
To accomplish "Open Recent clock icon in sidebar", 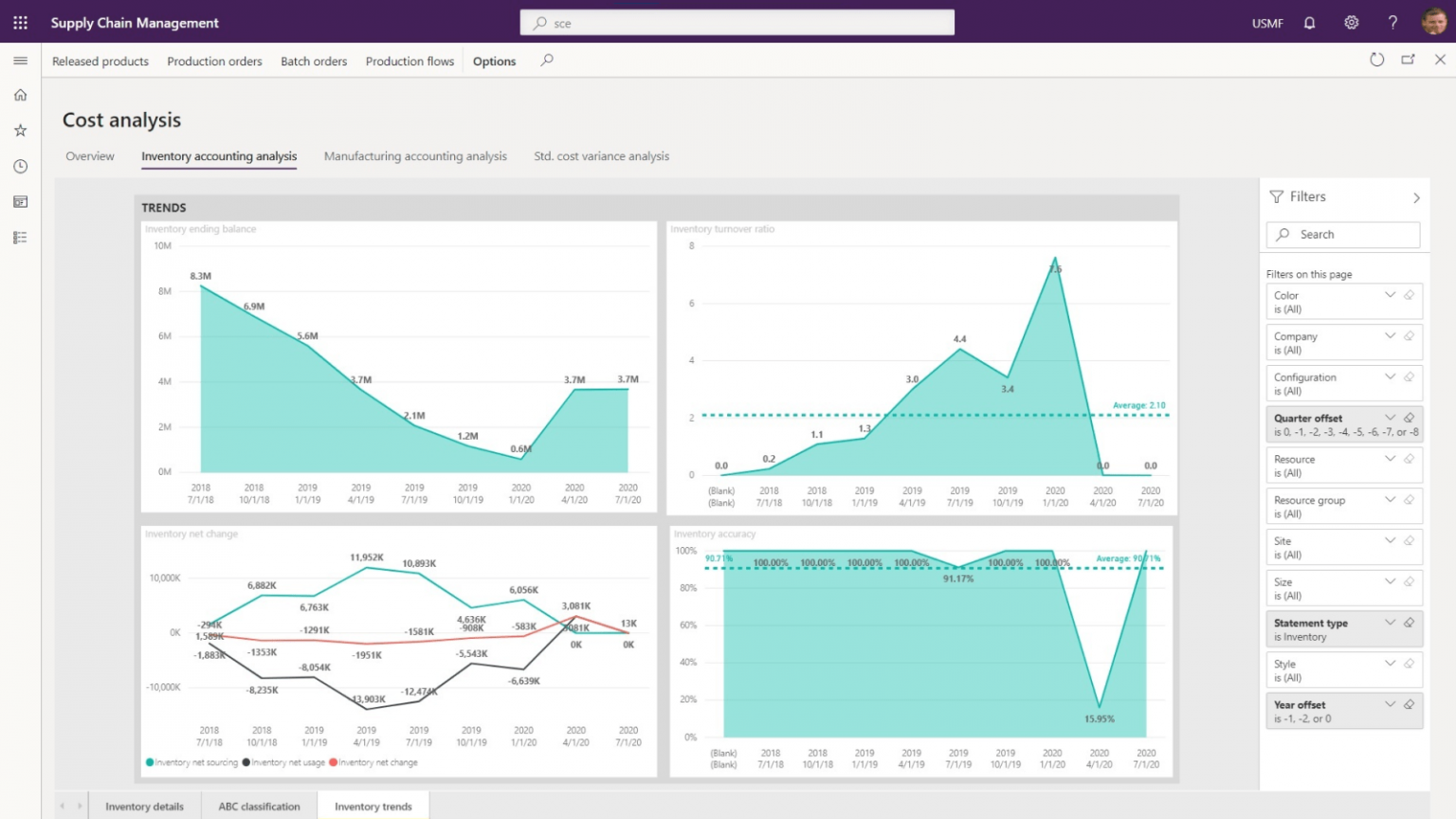I will [20, 167].
